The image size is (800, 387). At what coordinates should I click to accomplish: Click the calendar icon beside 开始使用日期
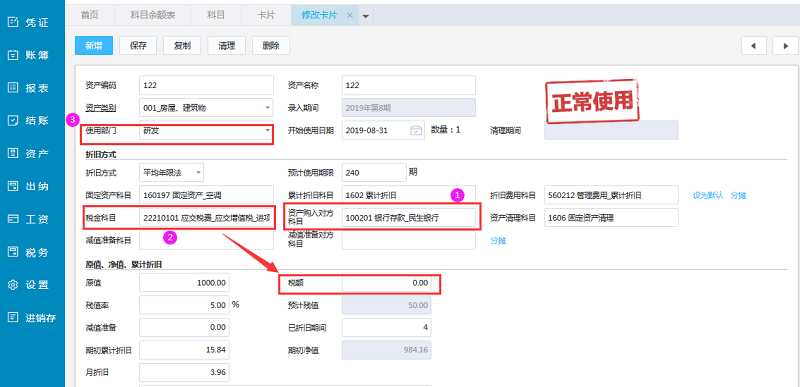click(416, 130)
